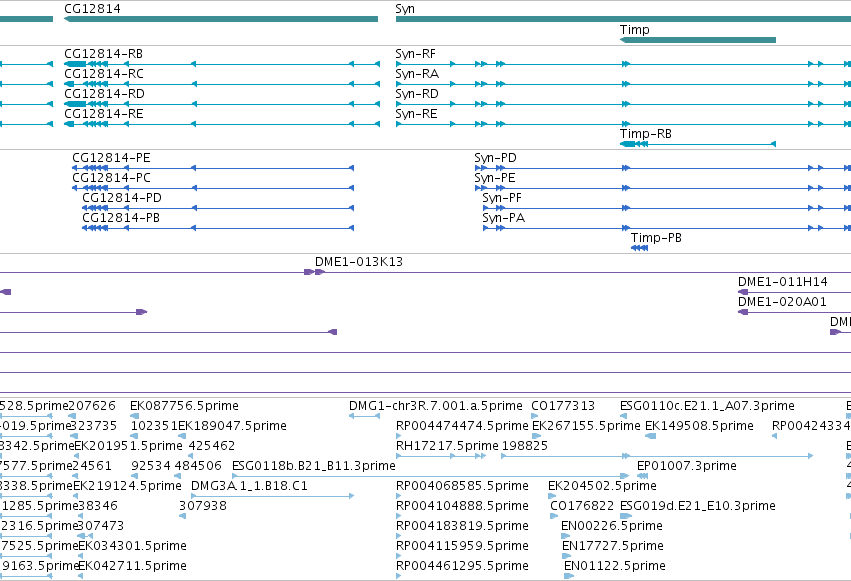Select the Timp-PB protein label
This screenshot has height=581, width=851.
(656, 238)
